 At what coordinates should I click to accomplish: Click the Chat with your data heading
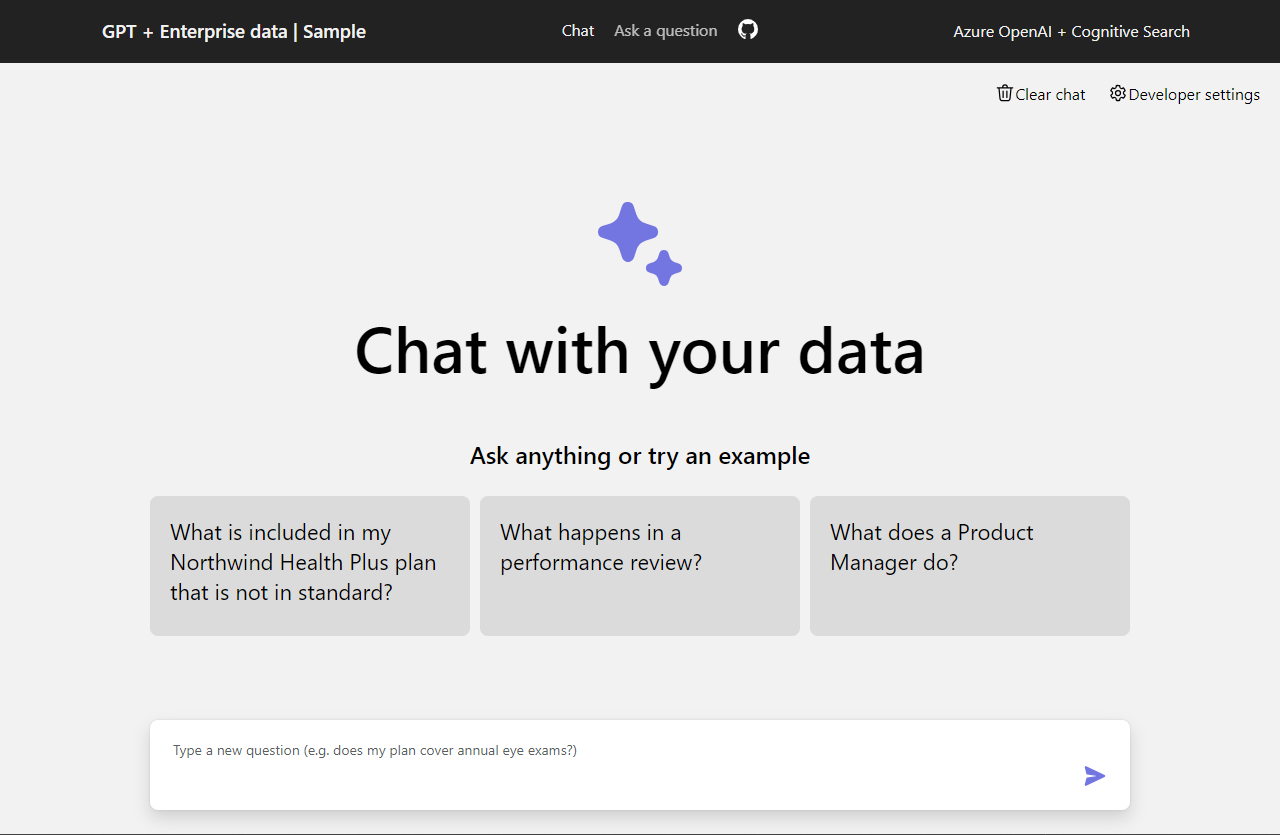(x=639, y=351)
